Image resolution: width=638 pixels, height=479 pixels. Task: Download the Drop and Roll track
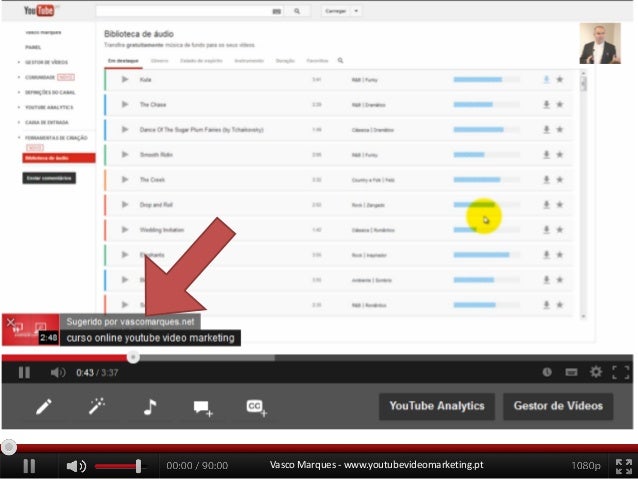tap(546, 205)
